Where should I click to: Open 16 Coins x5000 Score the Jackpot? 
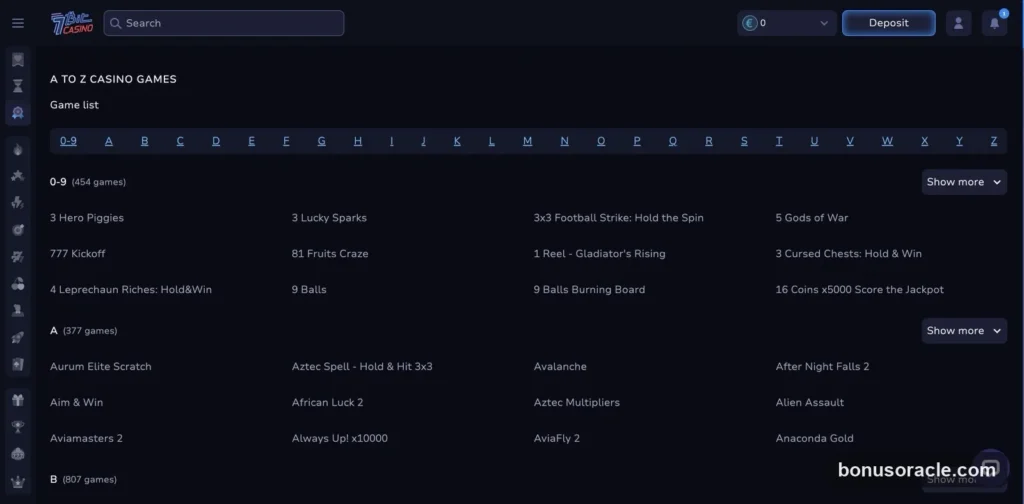[x=859, y=290]
